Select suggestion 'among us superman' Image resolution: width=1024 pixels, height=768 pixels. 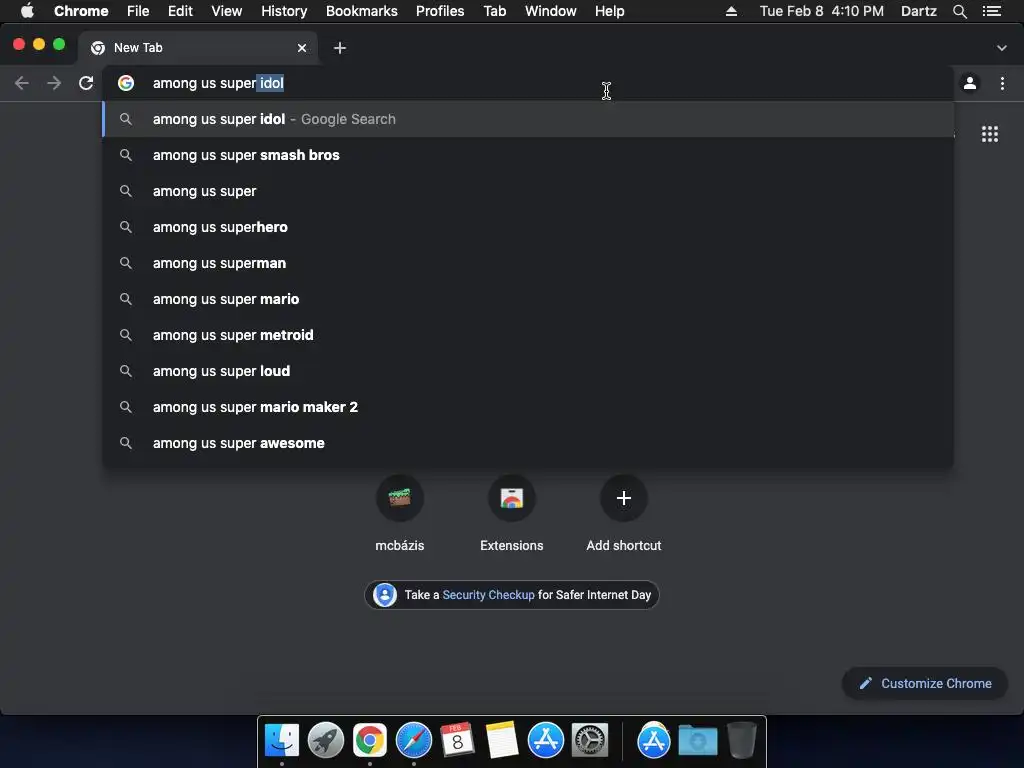pos(528,263)
